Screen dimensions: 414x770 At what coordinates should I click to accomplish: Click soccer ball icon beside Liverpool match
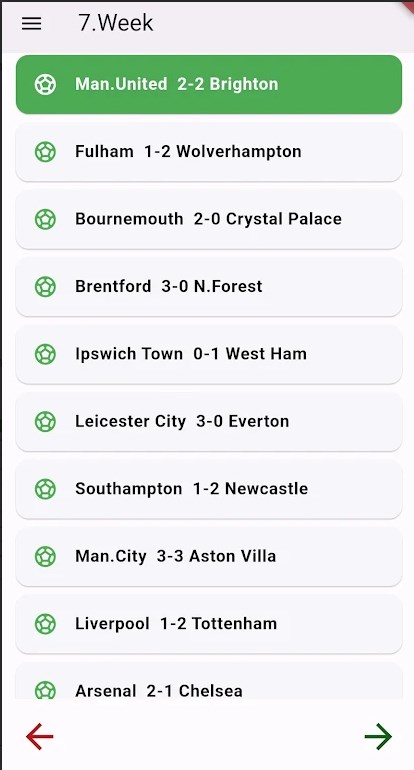point(45,624)
